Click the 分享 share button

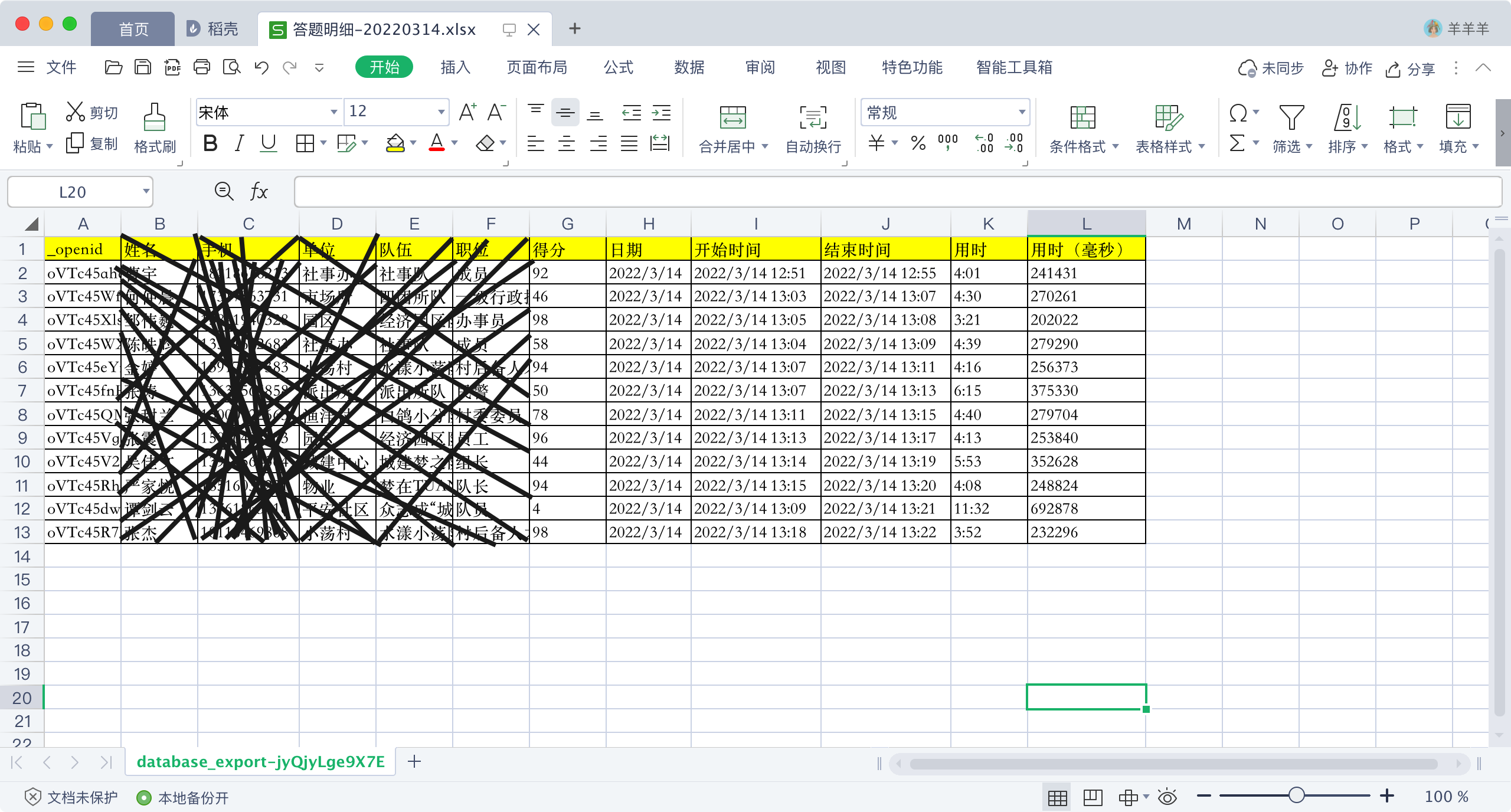(x=1411, y=69)
